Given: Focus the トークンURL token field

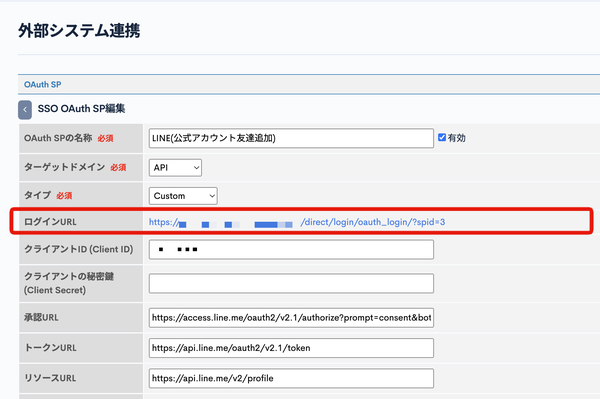Looking at the screenshot, I should (x=291, y=348).
